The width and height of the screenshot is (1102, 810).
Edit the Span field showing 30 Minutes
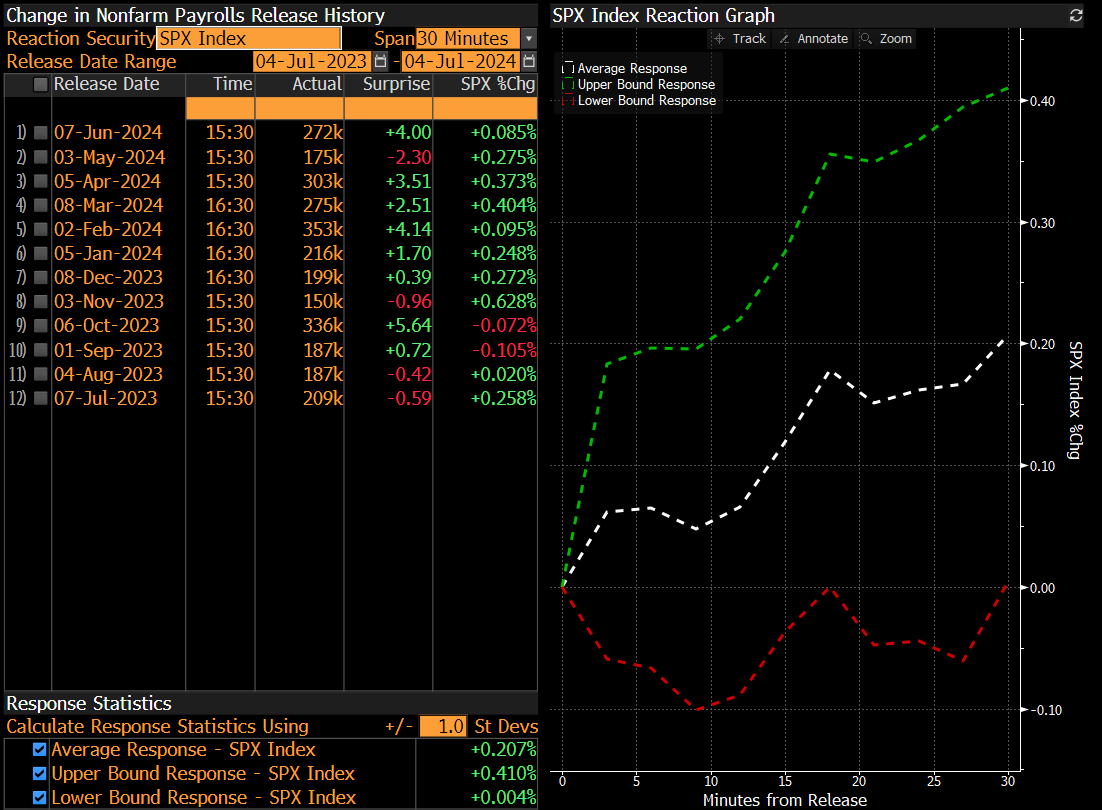click(x=468, y=39)
